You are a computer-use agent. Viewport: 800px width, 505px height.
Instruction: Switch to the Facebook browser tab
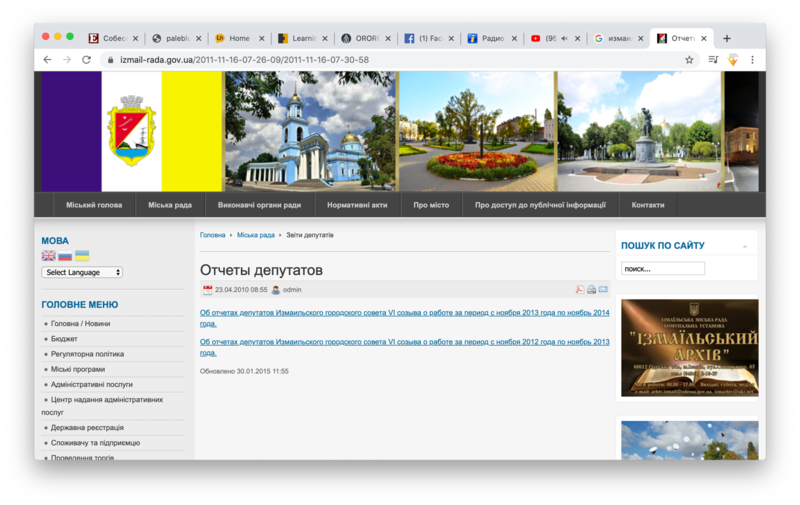423,38
